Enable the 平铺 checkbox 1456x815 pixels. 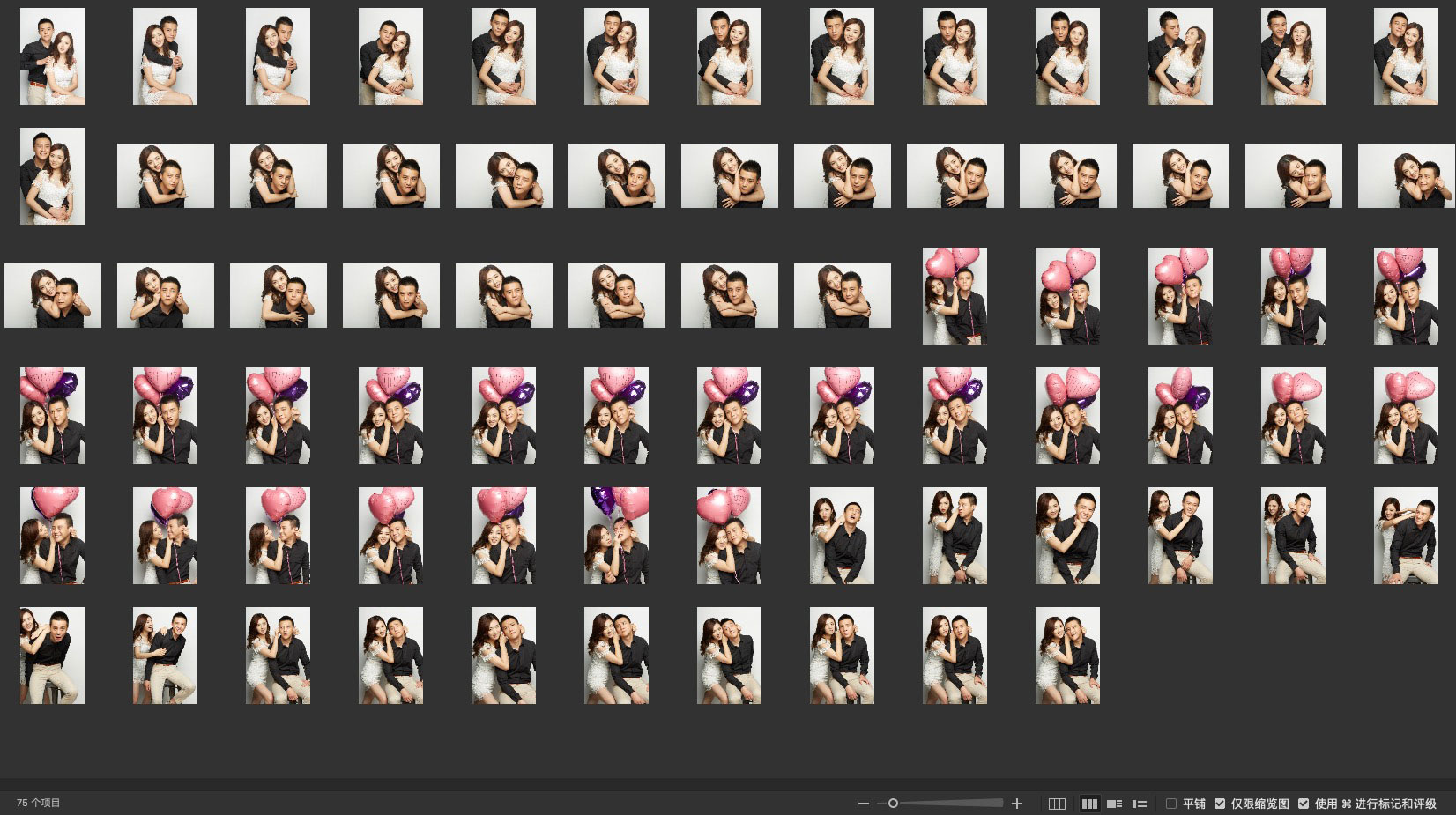pos(1171,804)
